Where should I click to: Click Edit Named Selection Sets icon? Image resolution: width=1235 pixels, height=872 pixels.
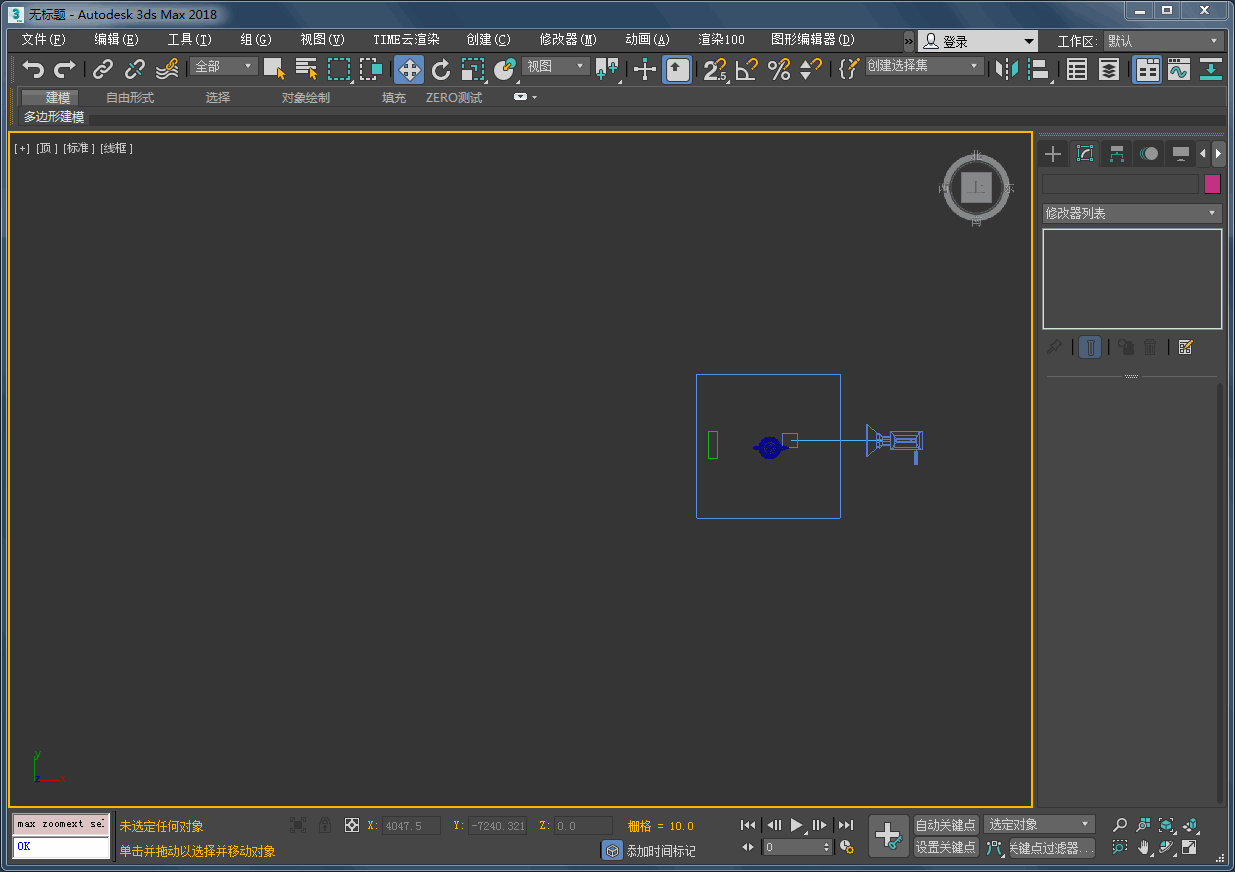pos(849,69)
